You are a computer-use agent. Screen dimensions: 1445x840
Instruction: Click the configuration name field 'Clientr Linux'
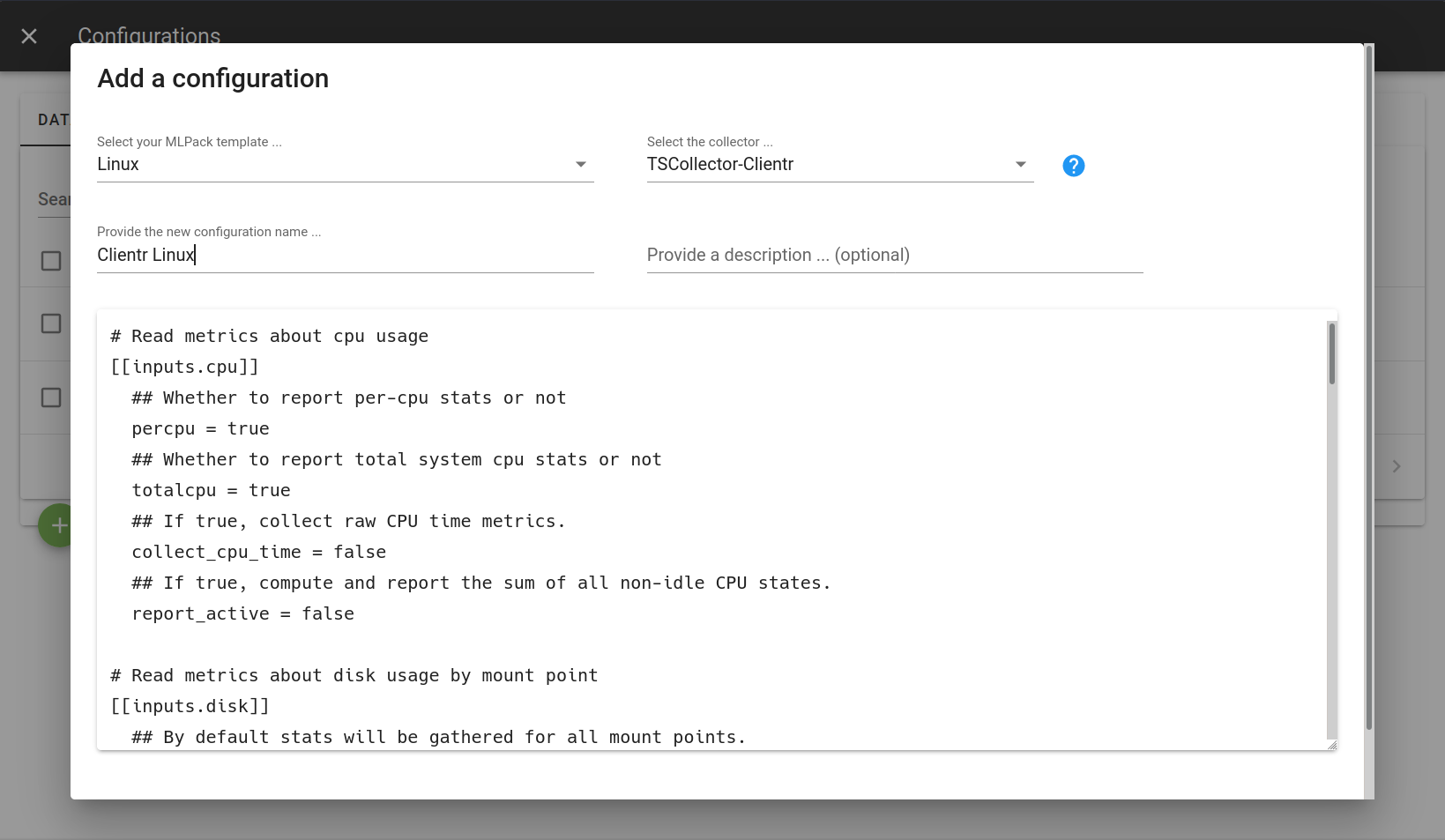click(x=345, y=255)
